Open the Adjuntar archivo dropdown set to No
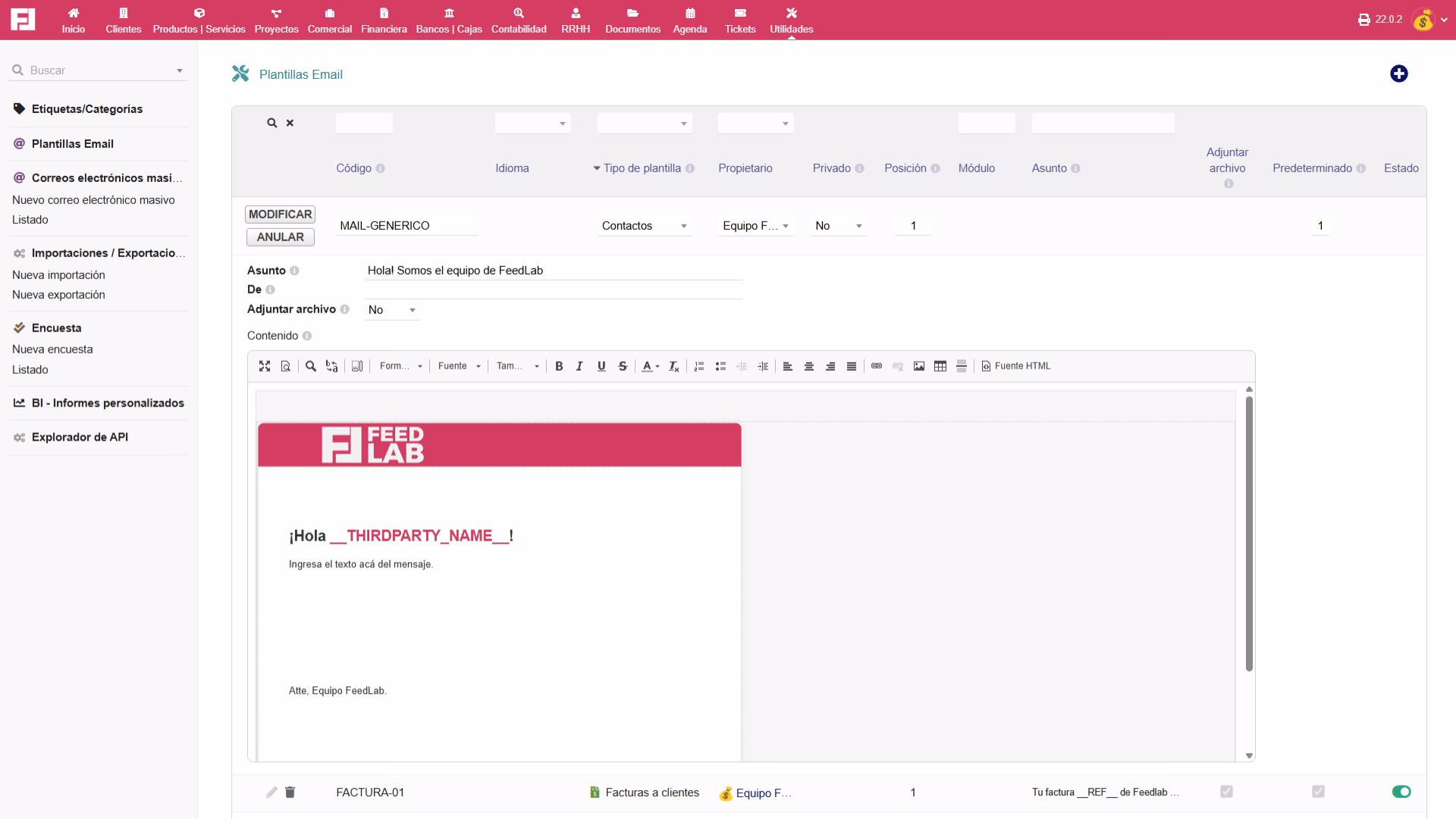 (x=392, y=309)
